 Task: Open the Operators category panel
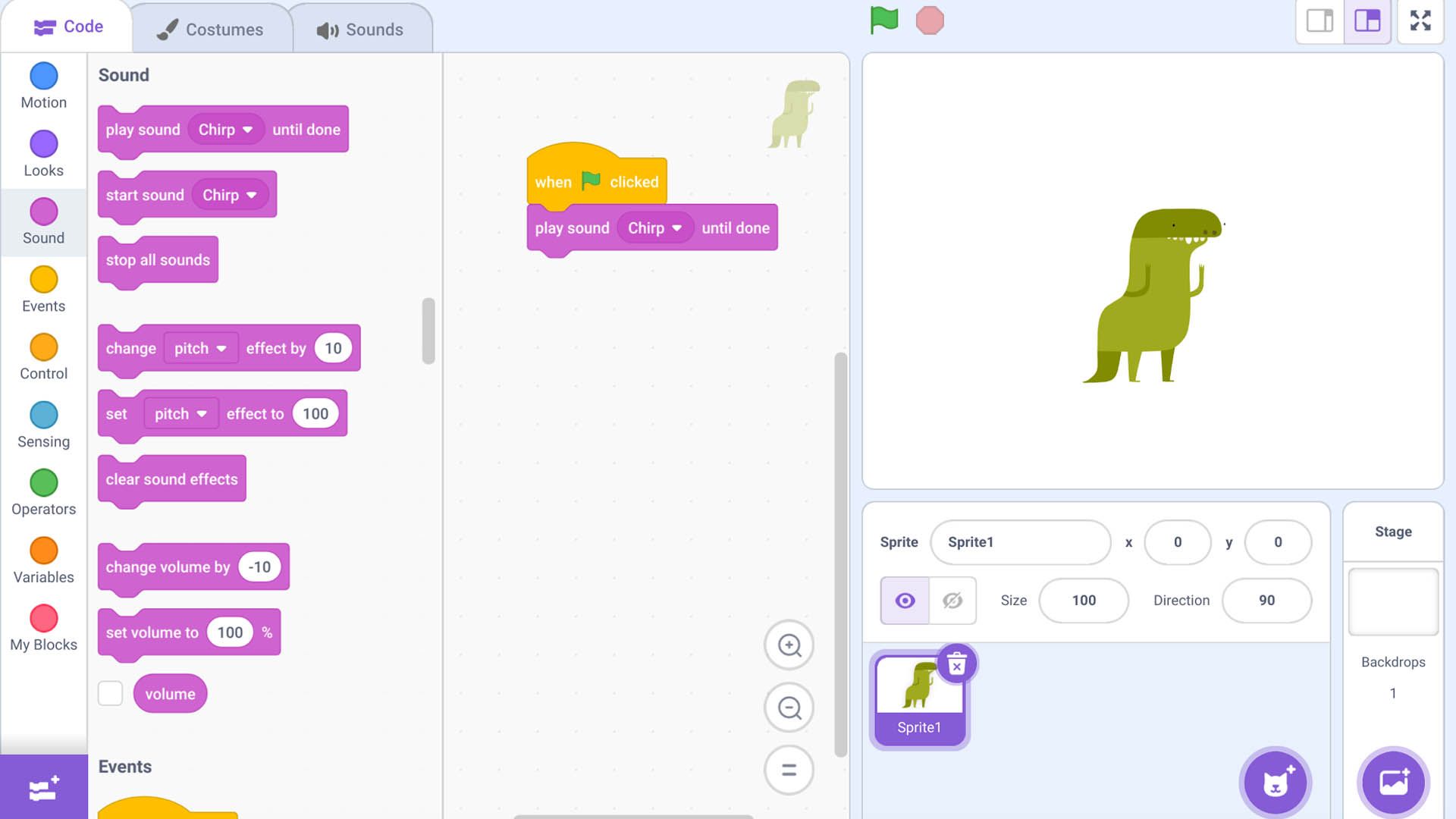click(43, 492)
